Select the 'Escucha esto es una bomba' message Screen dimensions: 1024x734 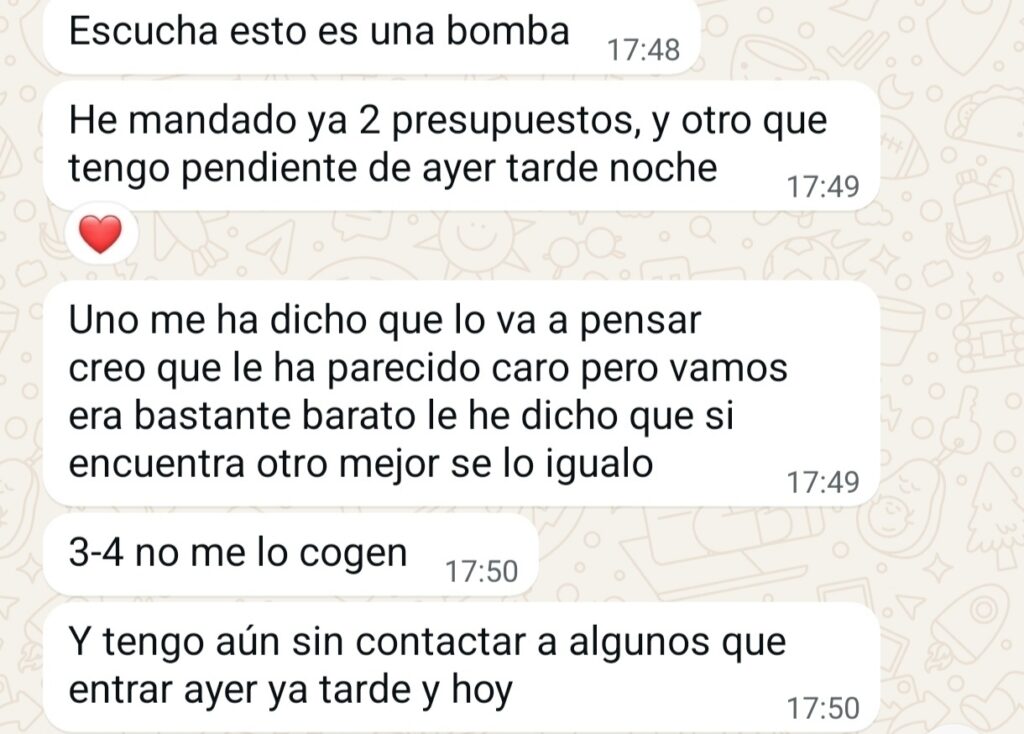coord(372,34)
